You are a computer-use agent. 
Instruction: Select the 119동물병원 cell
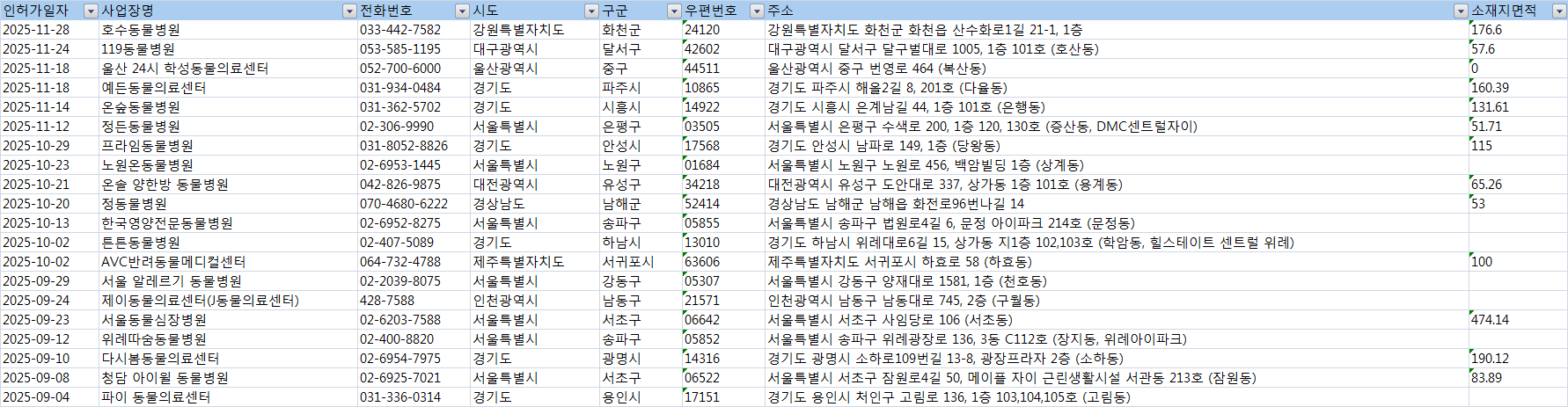228,49
